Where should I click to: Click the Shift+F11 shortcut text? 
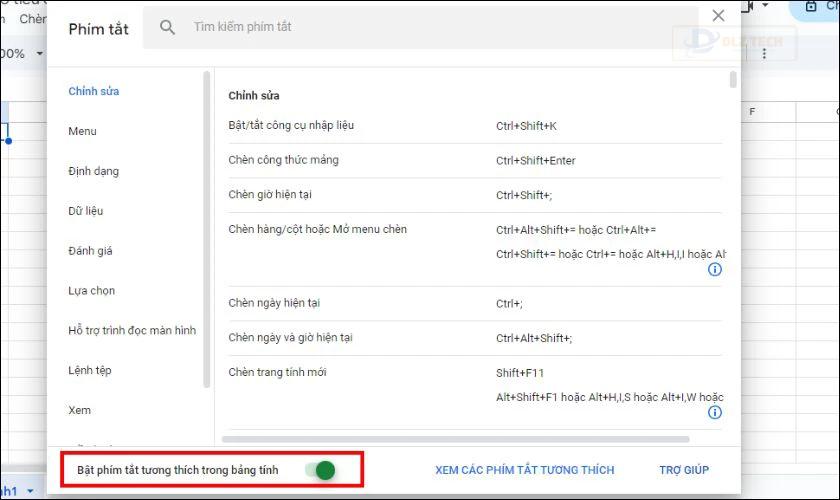(x=520, y=373)
